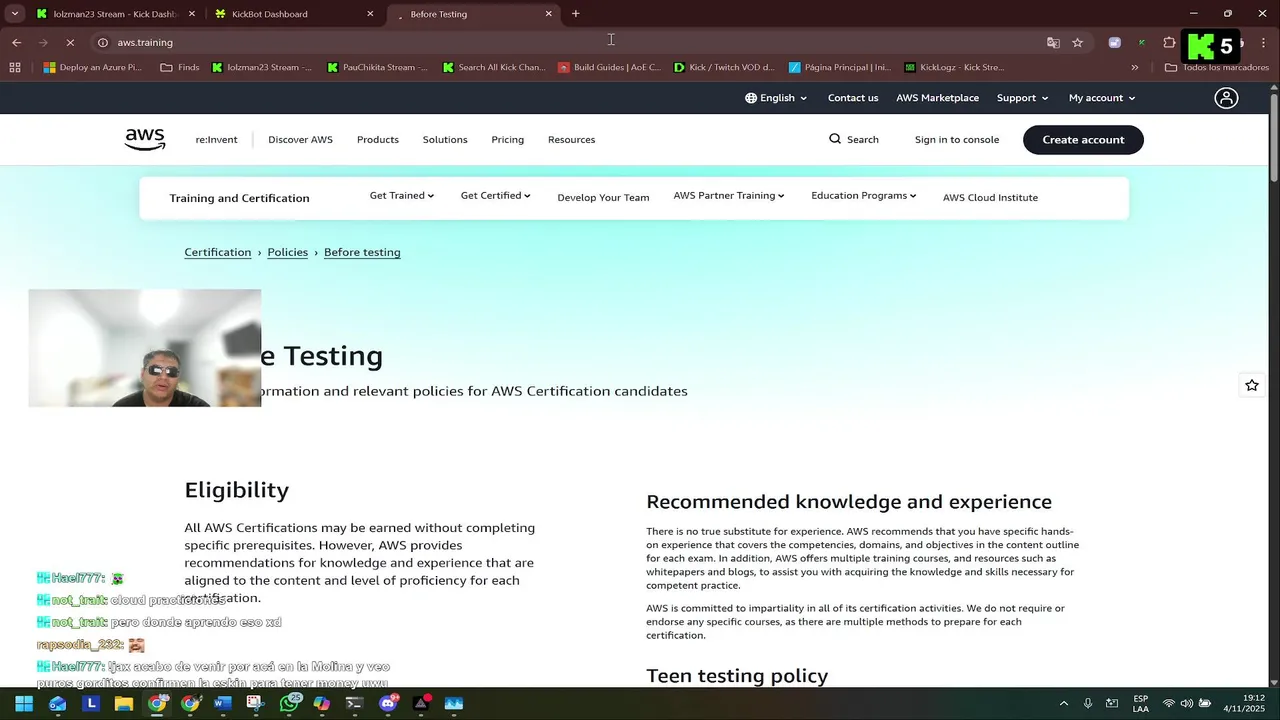Open the Terminal taskbar icon
The height and width of the screenshot is (720, 1280).
tap(353, 704)
